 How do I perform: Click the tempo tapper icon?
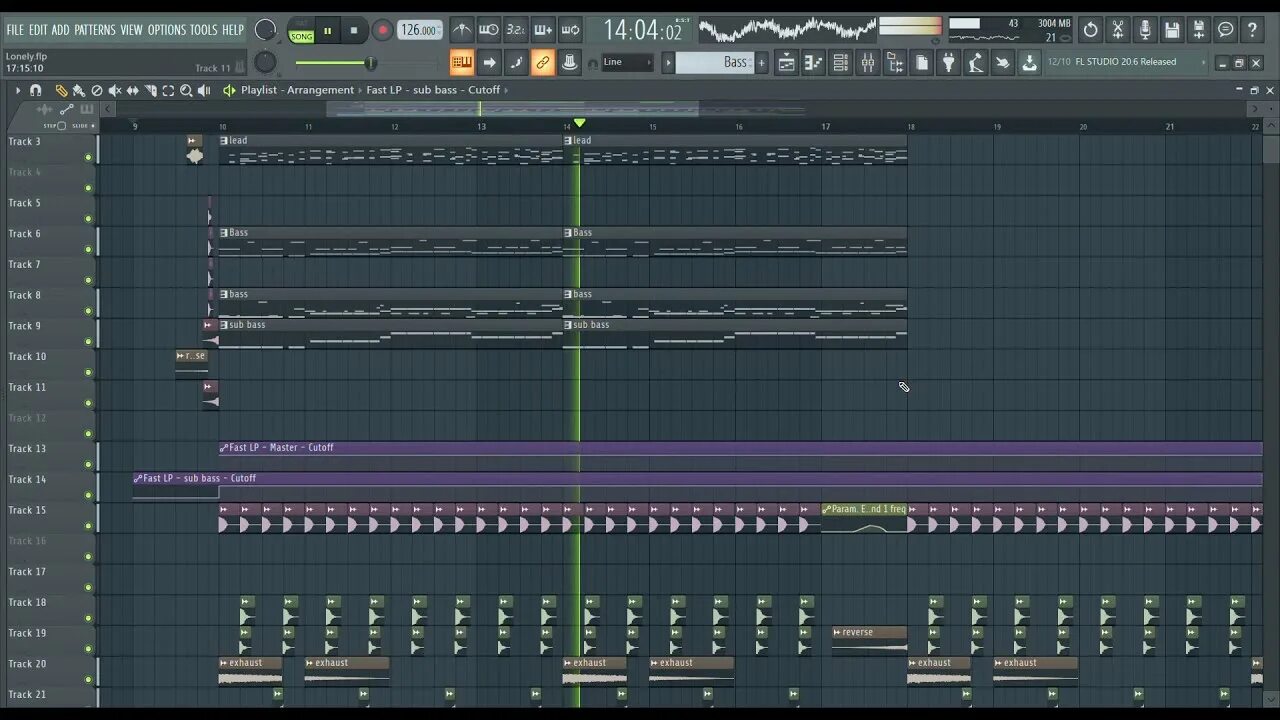click(x=976, y=63)
